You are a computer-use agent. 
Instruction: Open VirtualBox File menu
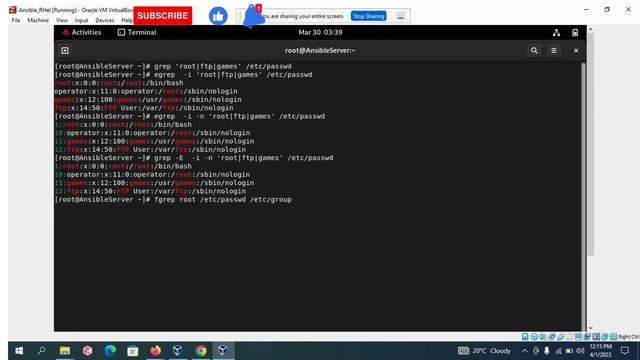point(16,20)
